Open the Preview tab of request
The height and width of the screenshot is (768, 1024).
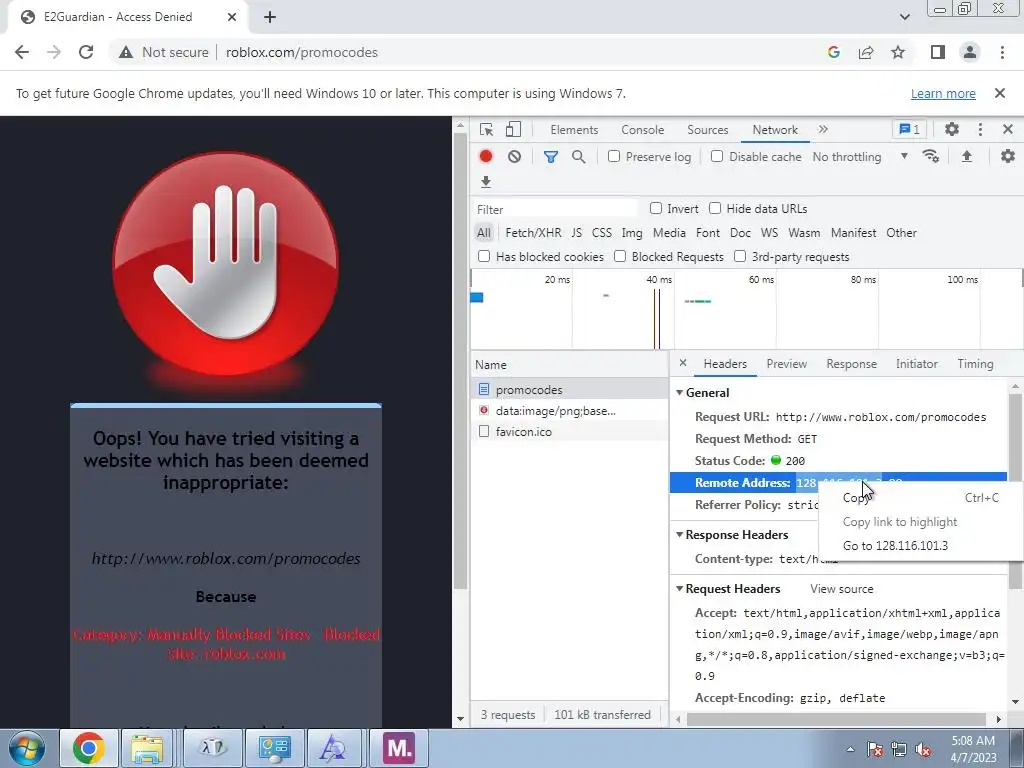pyautogui.click(x=786, y=364)
